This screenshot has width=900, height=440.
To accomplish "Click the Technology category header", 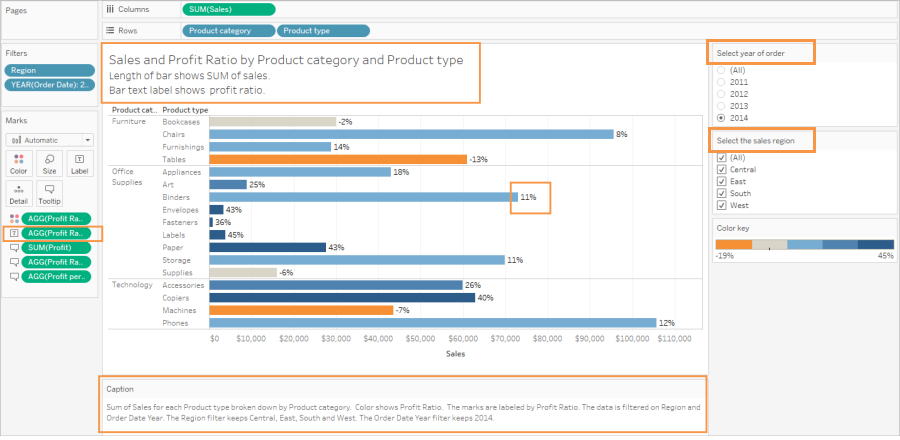I will pyautogui.click(x=132, y=285).
